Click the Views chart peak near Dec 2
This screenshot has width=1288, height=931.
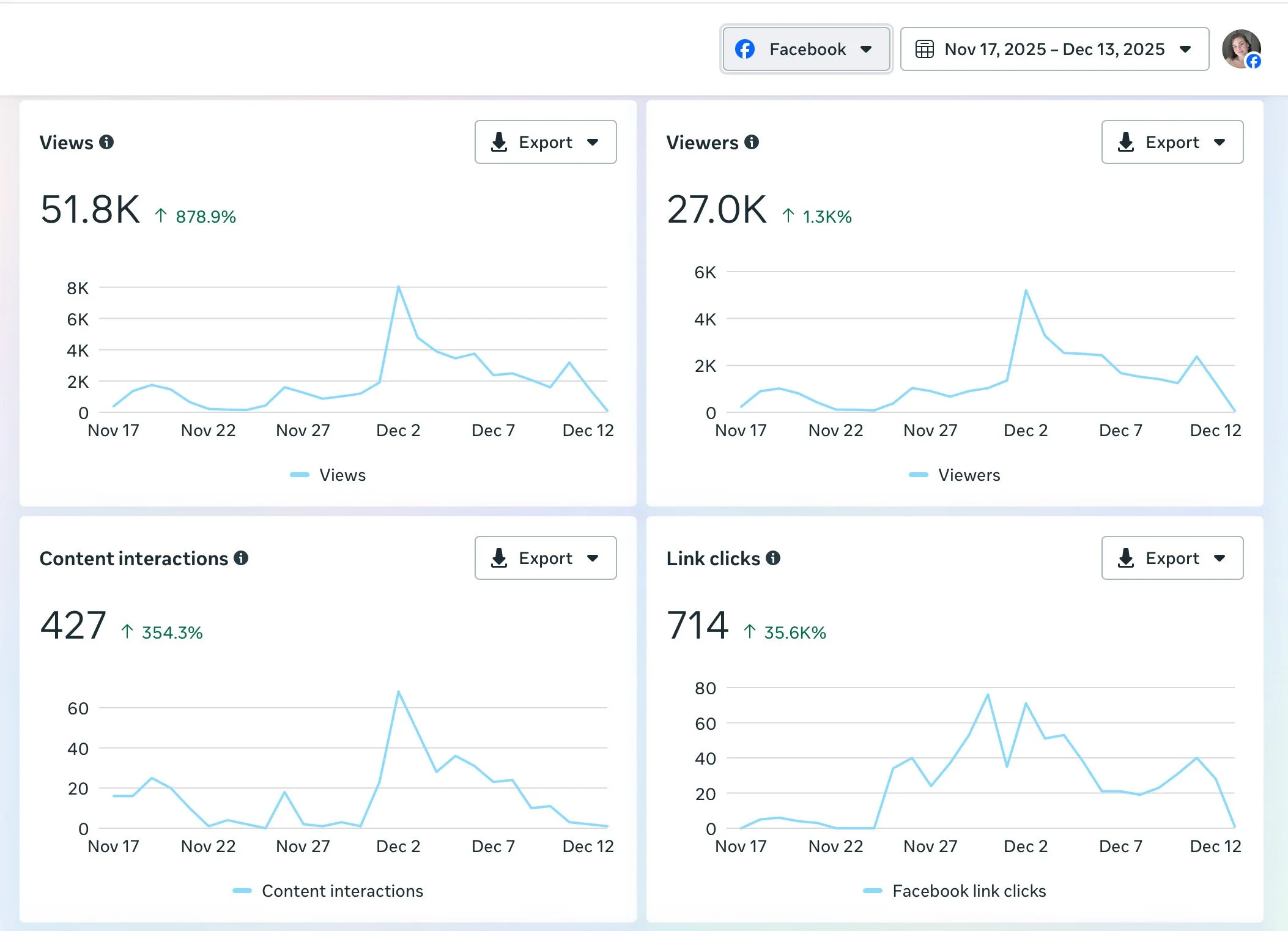click(x=398, y=287)
